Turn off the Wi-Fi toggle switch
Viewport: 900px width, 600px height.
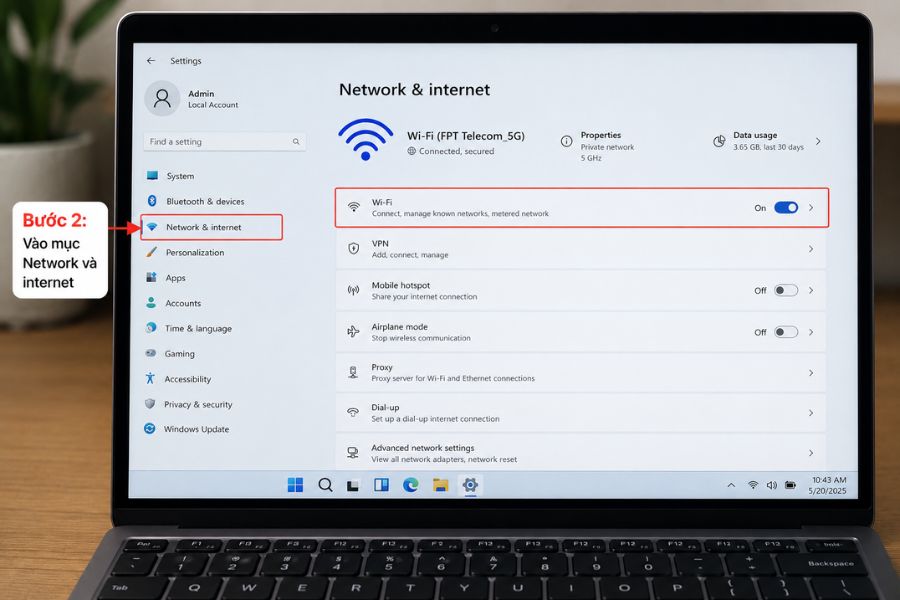click(x=786, y=207)
